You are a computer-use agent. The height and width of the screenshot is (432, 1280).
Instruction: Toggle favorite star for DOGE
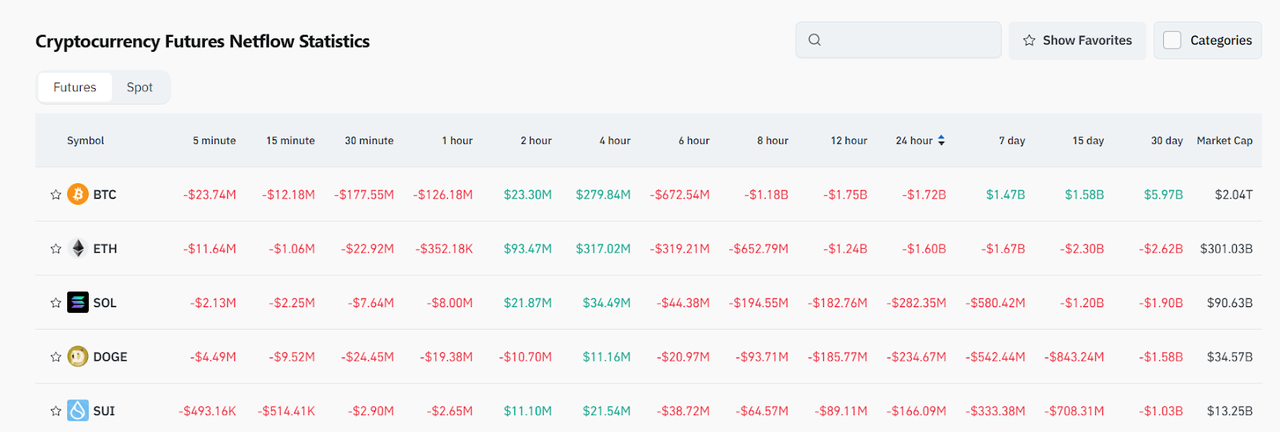tap(56, 356)
